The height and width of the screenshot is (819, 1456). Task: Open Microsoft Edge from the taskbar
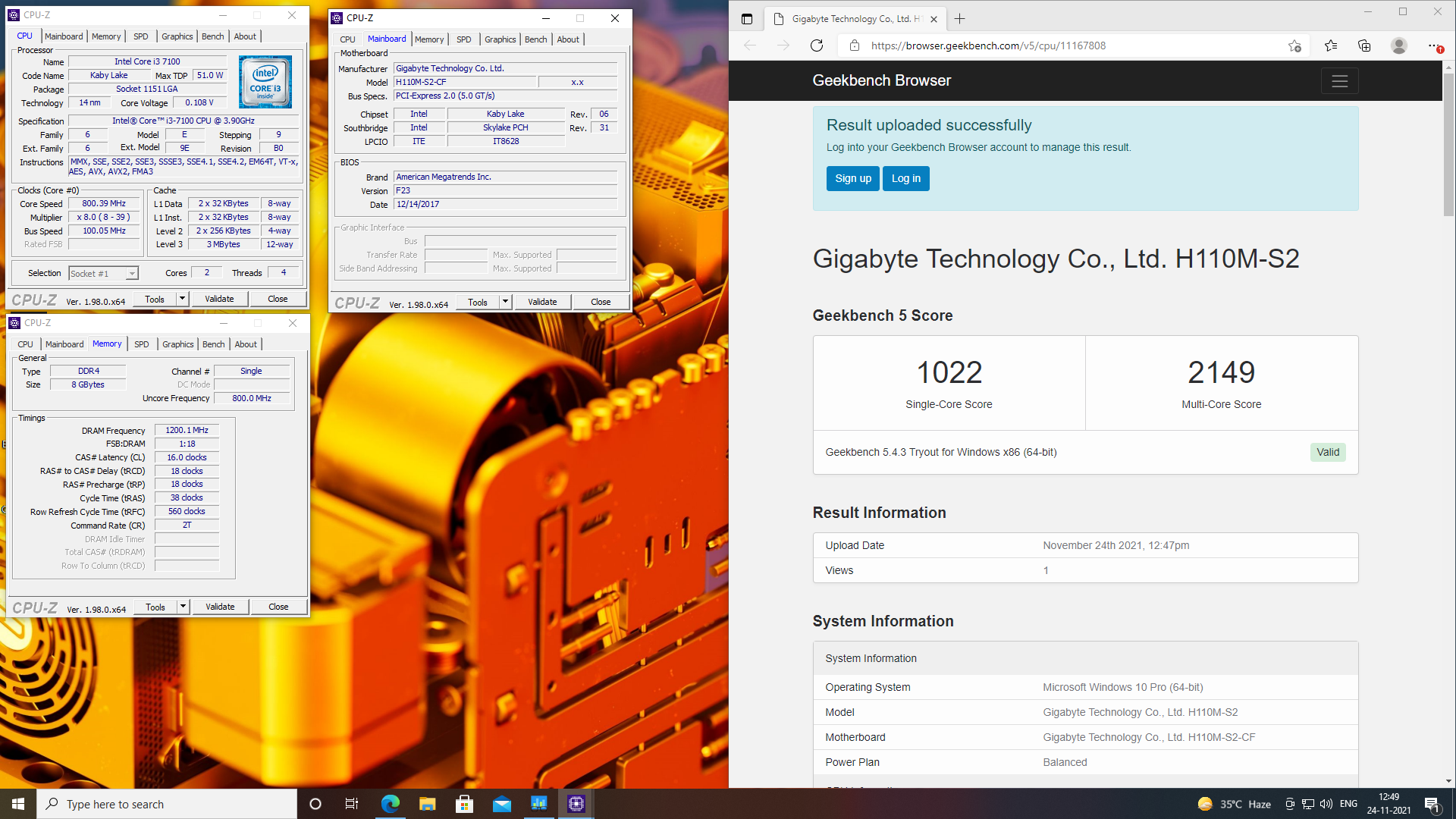[x=390, y=804]
